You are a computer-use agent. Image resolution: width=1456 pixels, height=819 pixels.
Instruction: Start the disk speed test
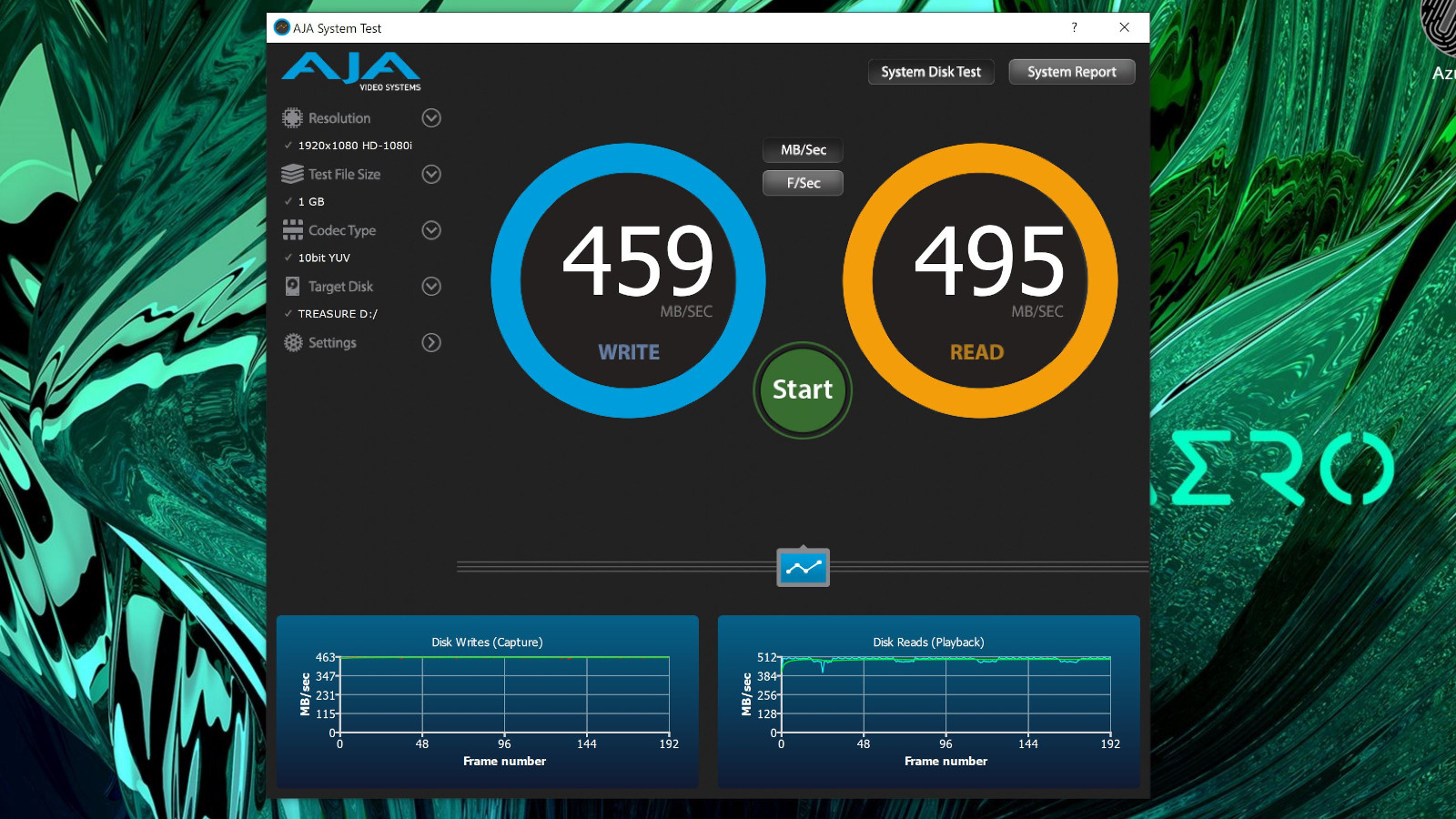[803, 390]
